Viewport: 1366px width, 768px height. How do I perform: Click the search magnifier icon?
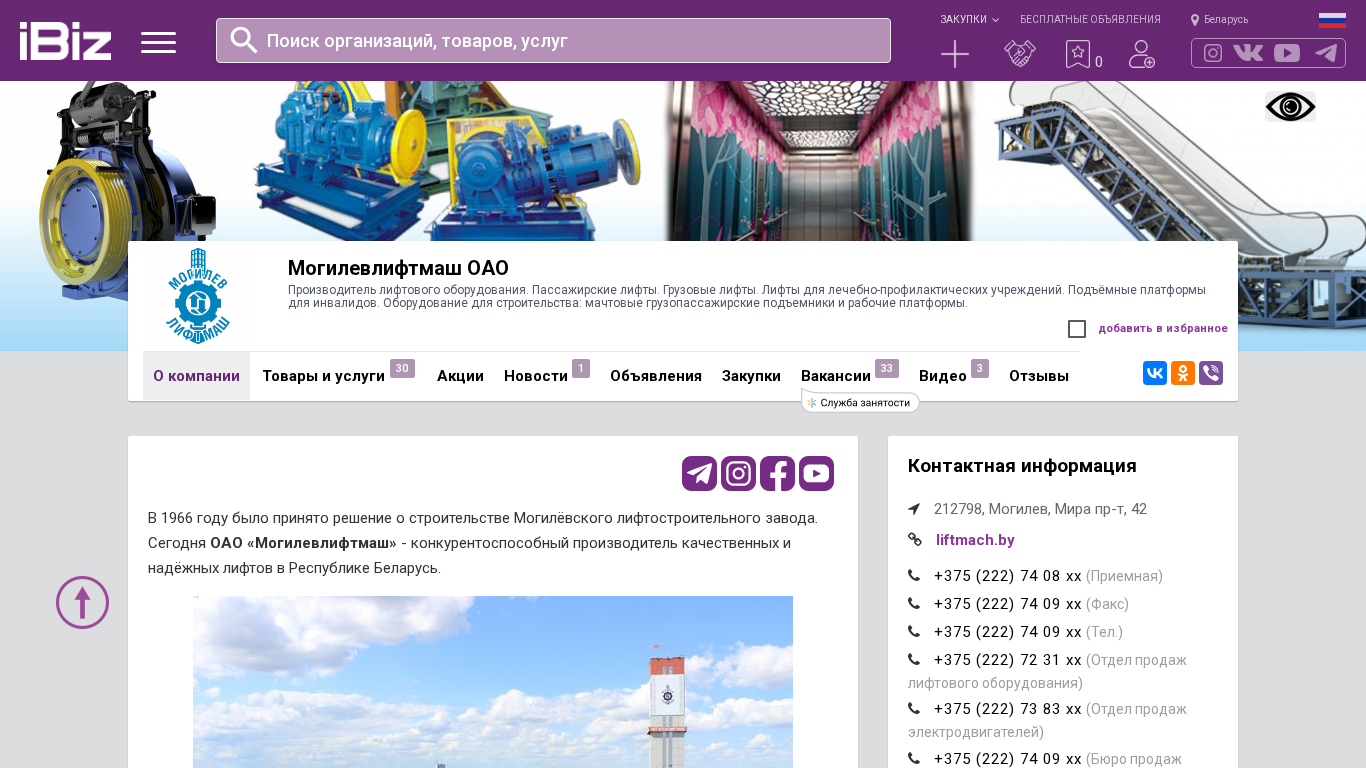point(244,40)
